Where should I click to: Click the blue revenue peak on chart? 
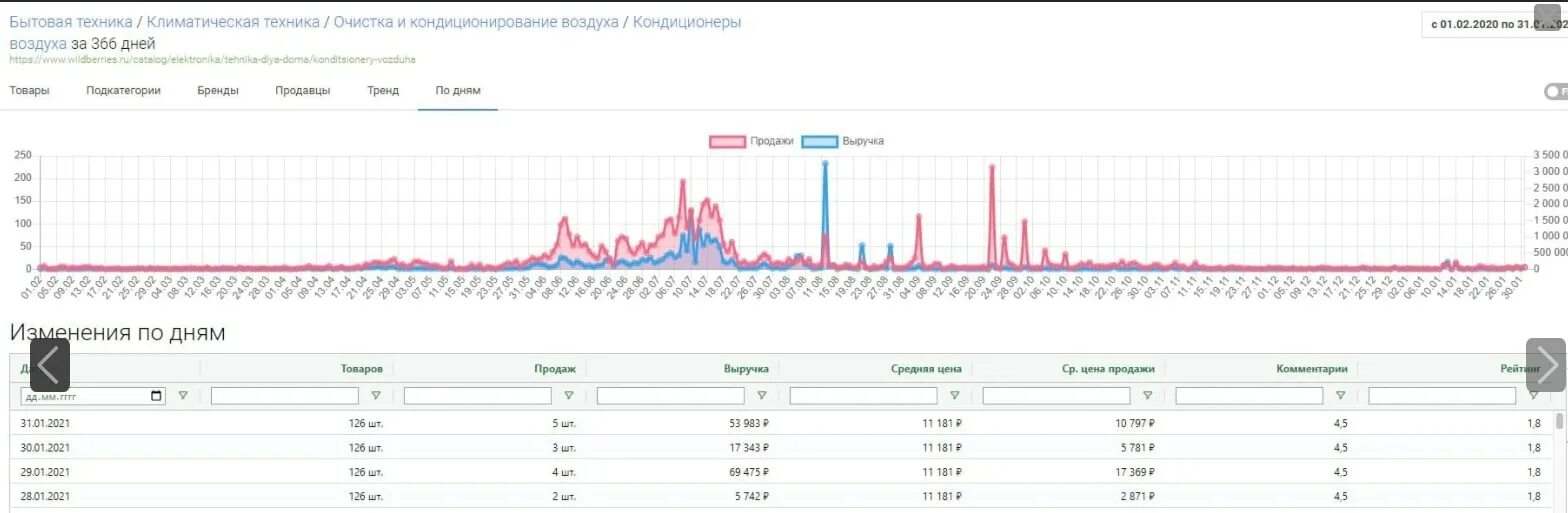pyautogui.click(x=825, y=164)
